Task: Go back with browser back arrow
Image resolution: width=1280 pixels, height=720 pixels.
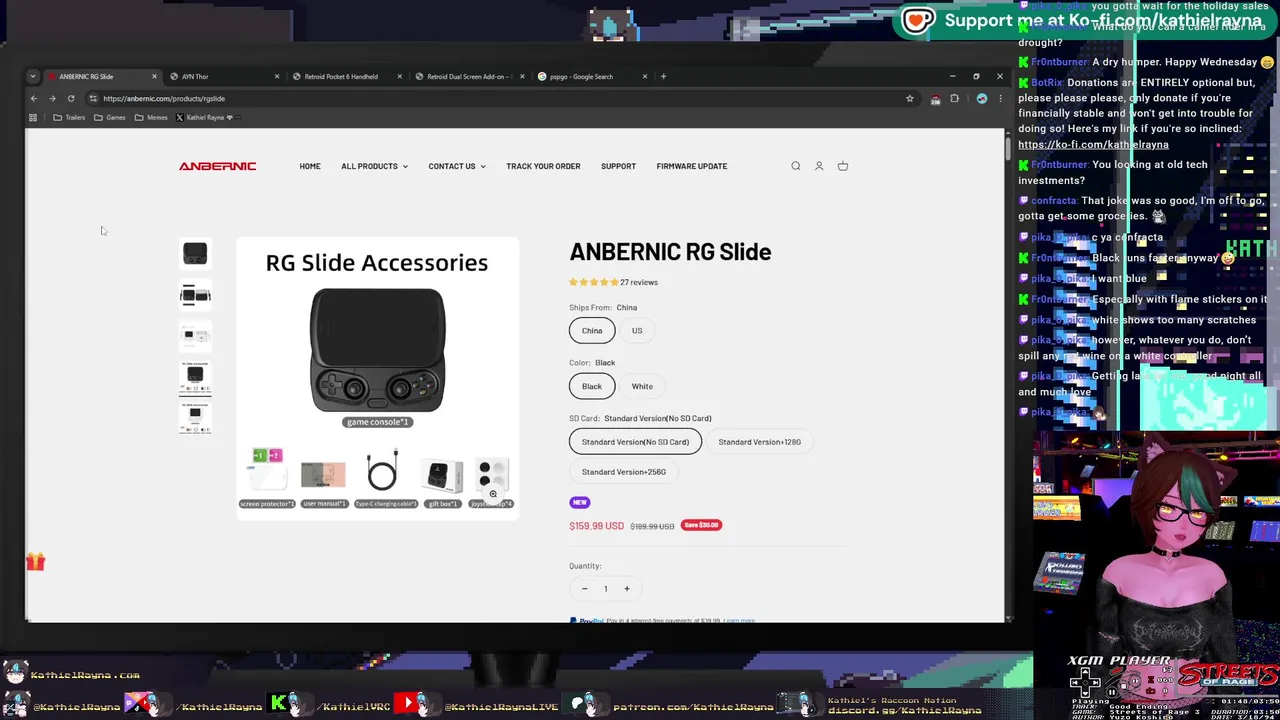Action: point(33,98)
